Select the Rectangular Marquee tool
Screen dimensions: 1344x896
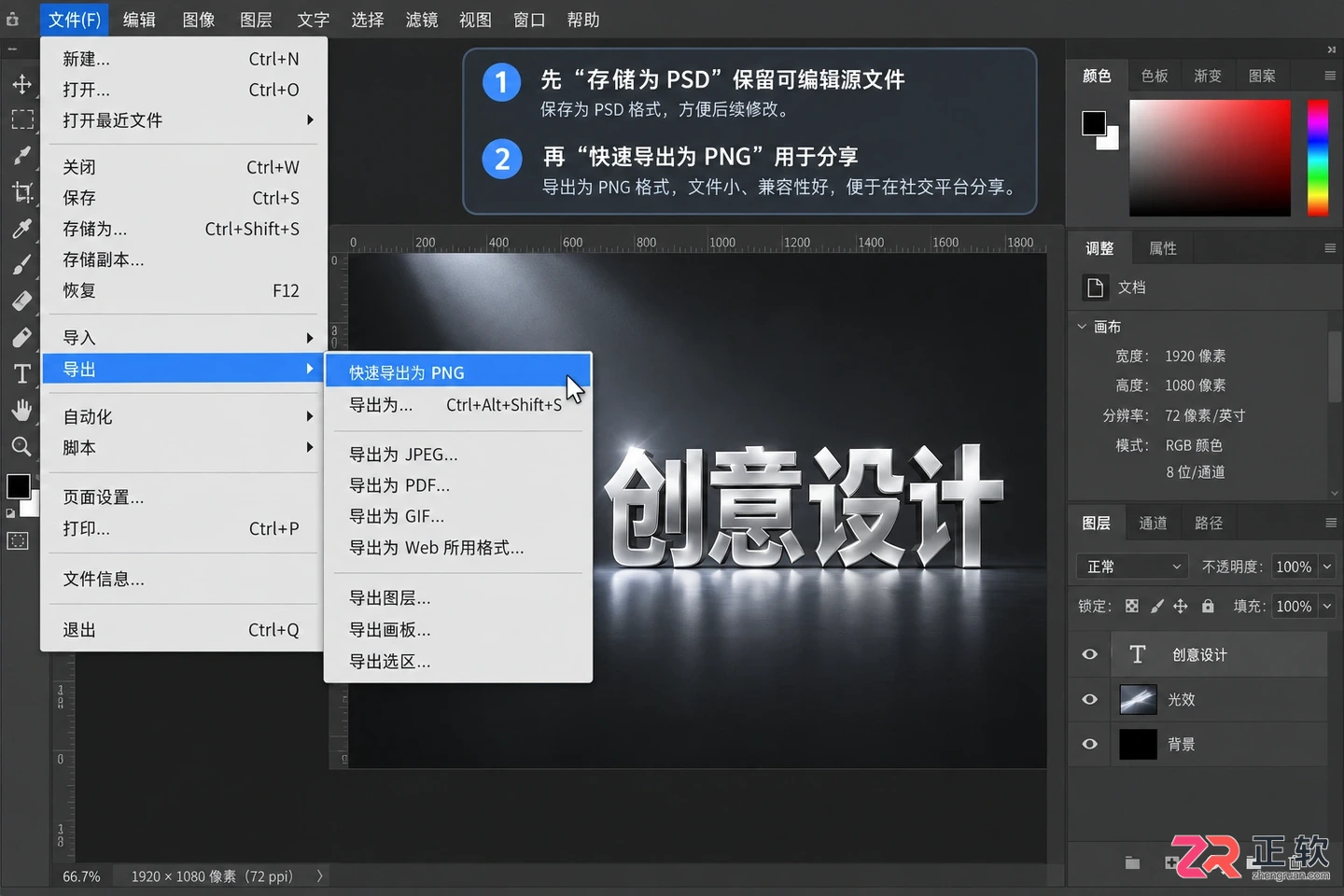pyautogui.click(x=21, y=119)
